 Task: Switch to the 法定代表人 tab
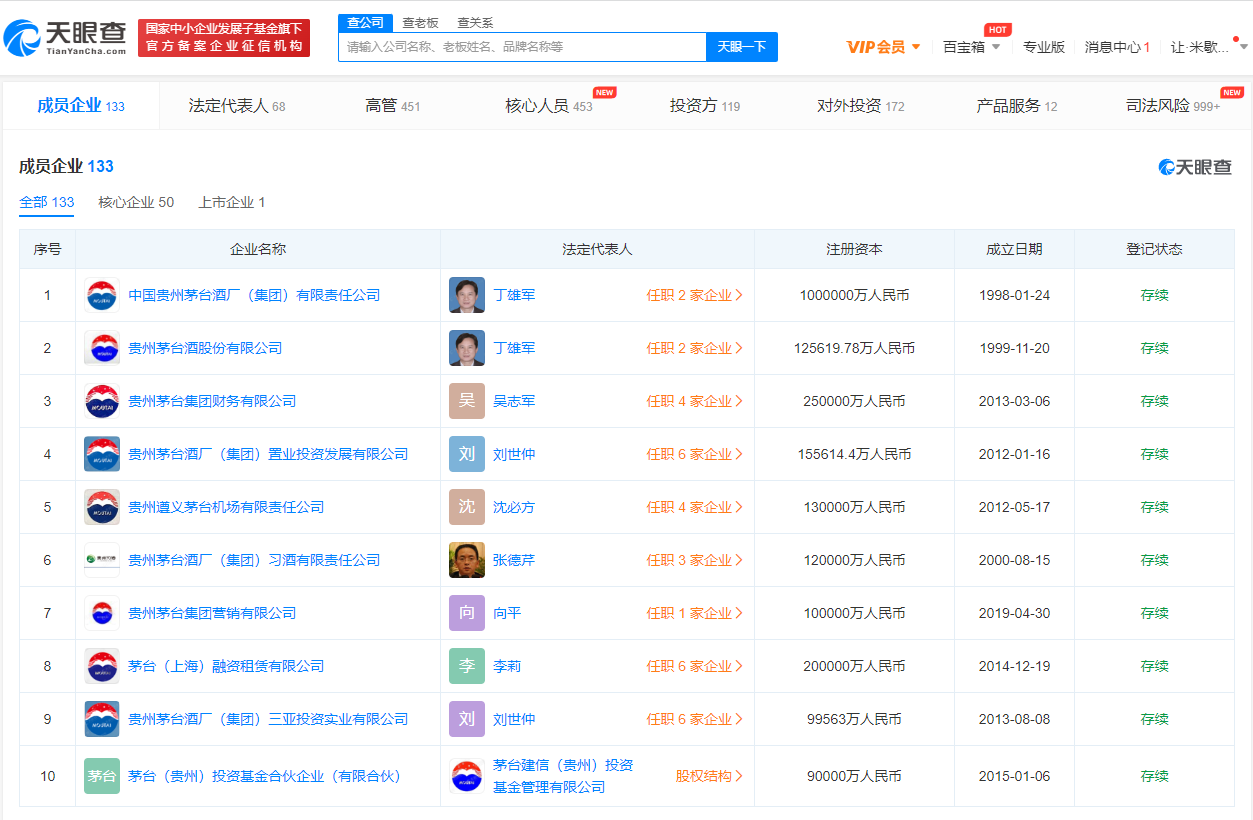click(x=237, y=106)
